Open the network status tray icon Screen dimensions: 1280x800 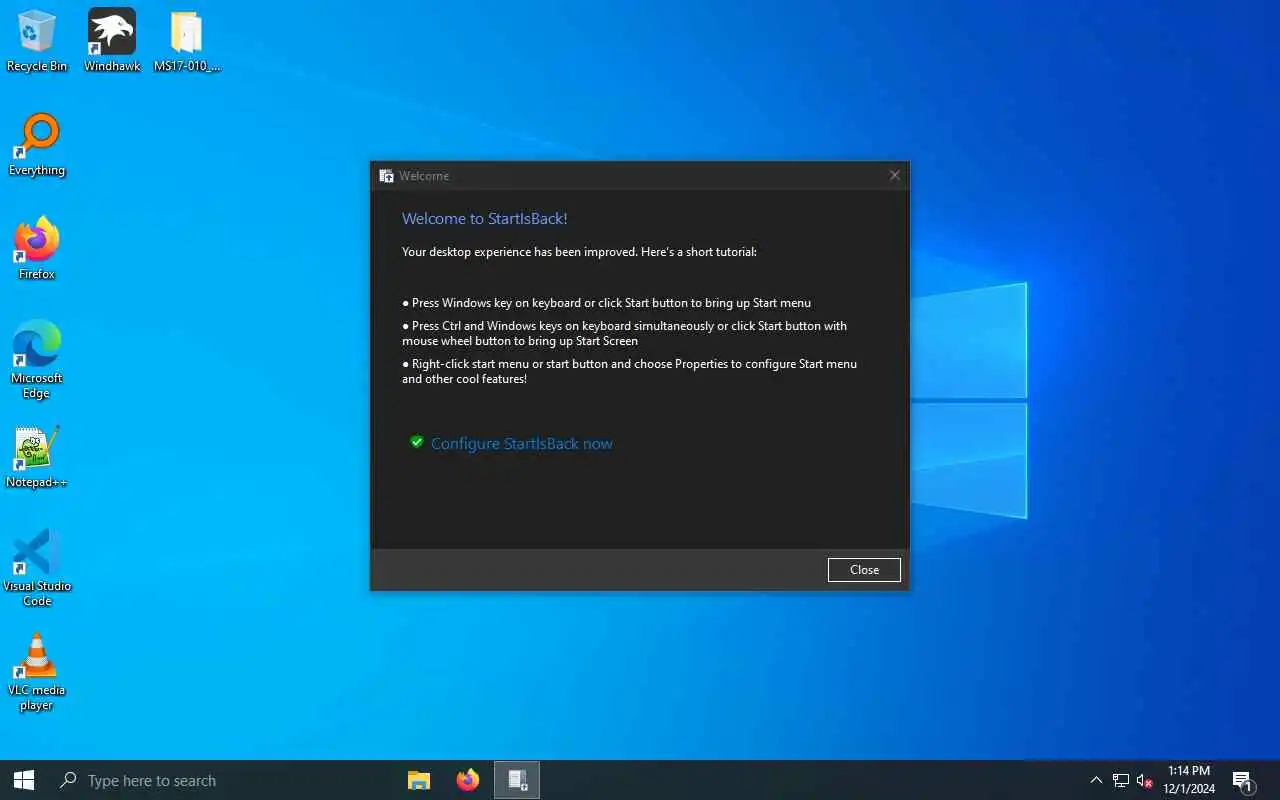pyautogui.click(x=1121, y=780)
